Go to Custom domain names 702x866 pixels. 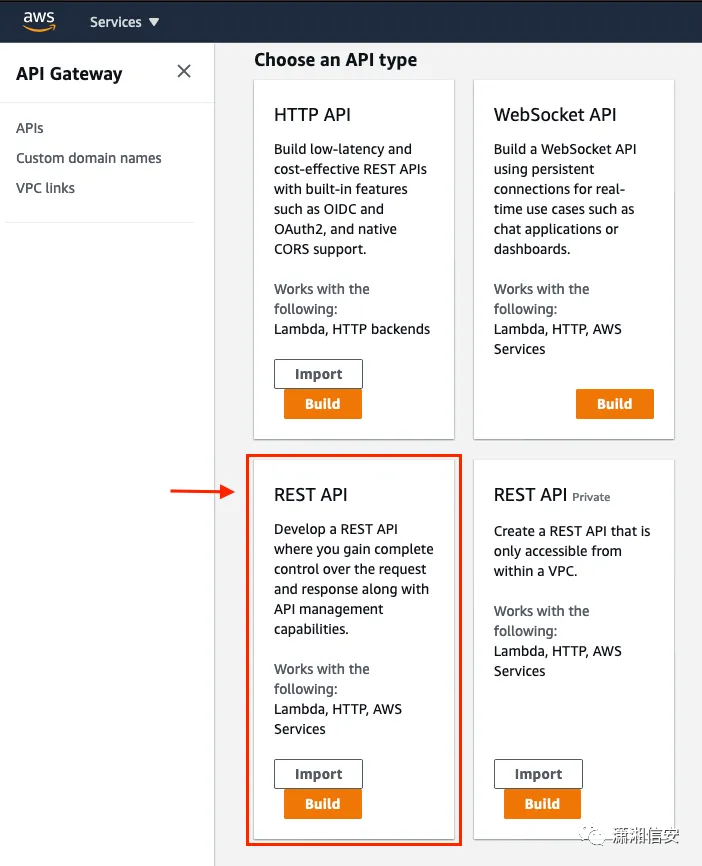click(89, 158)
